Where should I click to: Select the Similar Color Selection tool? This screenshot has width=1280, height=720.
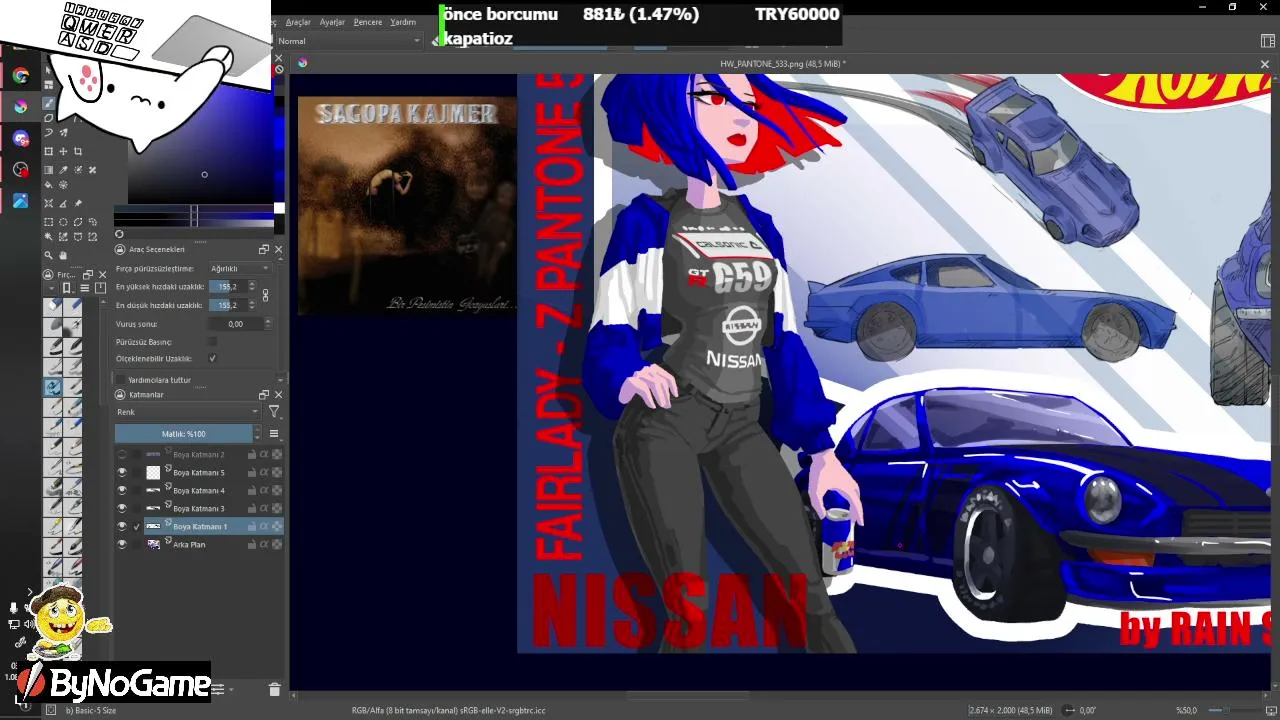(x=63, y=237)
